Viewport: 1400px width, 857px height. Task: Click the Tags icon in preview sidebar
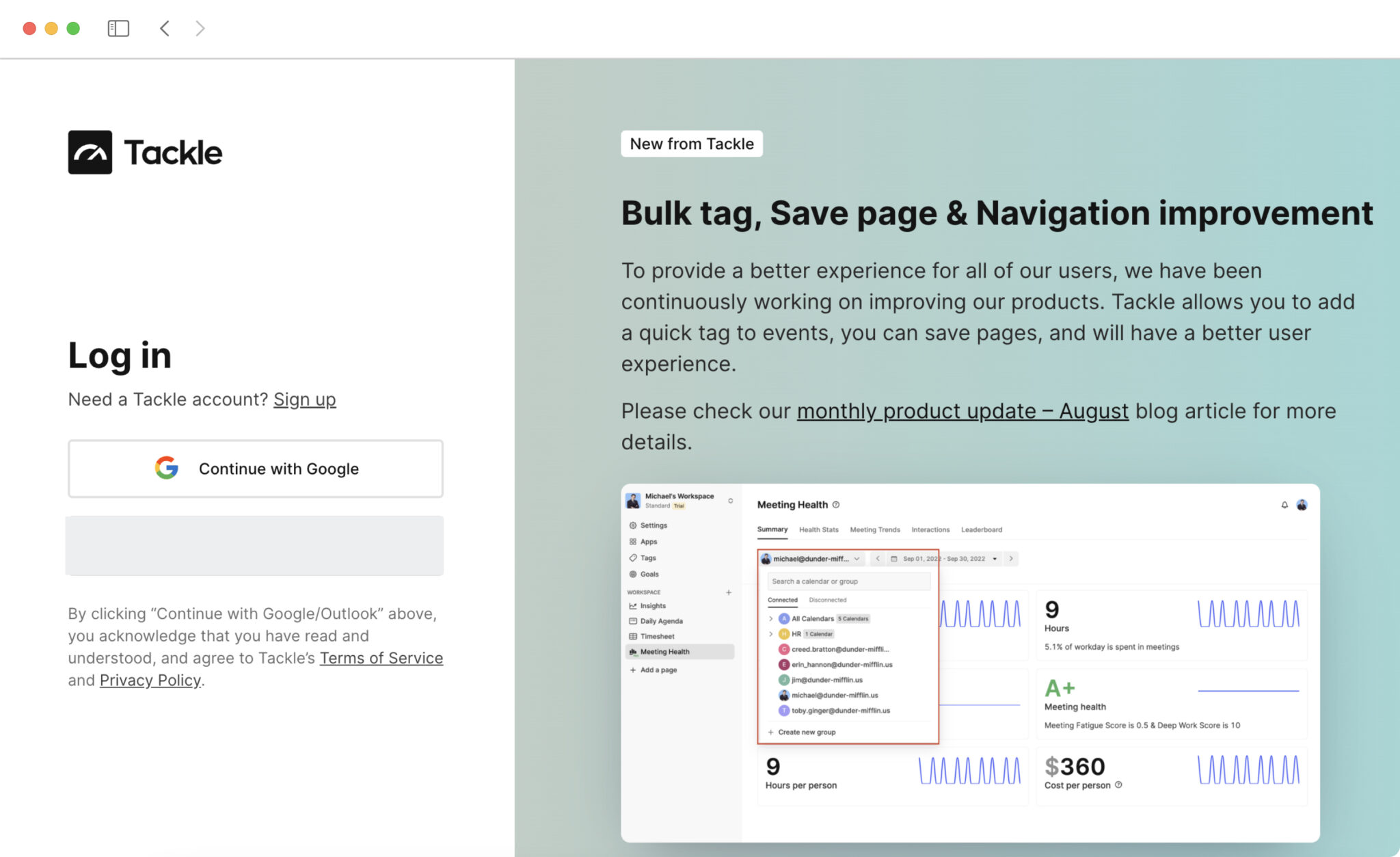pyautogui.click(x=633, y=558)
